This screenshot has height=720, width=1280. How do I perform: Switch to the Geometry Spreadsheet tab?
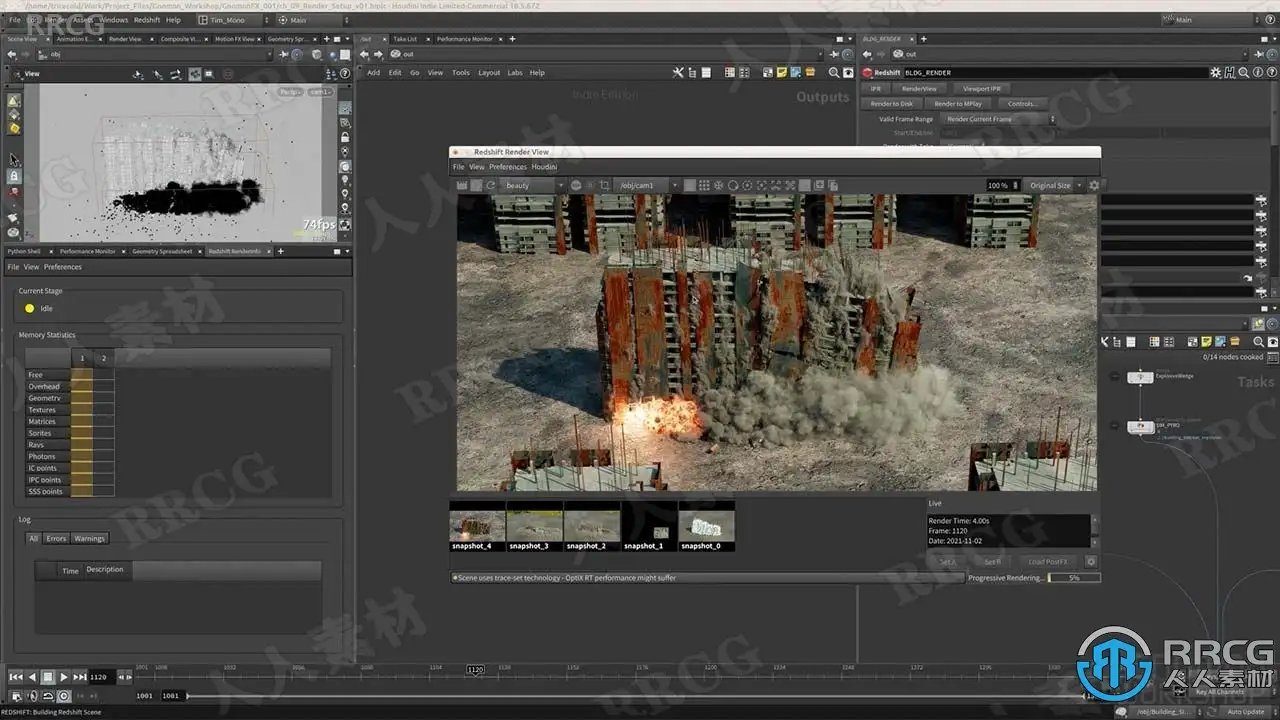tap(161, 251)
